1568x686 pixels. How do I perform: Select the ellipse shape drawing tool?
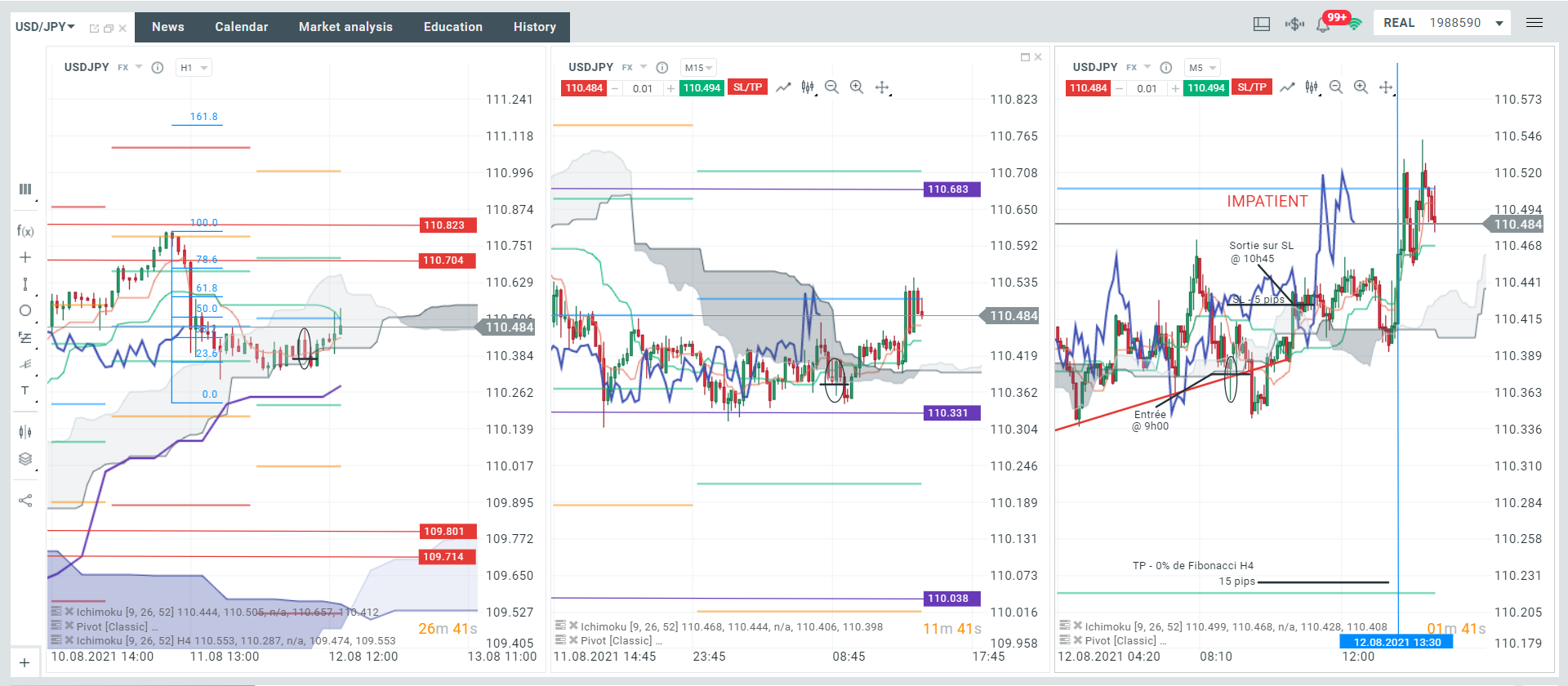coord(25,310)
